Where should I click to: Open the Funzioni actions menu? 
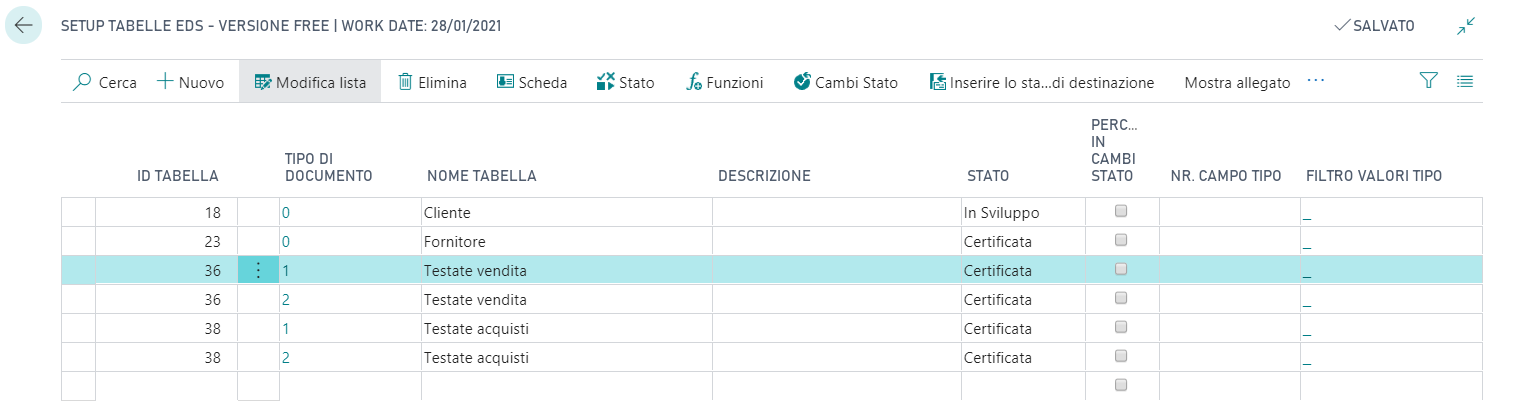coord(724,83)
